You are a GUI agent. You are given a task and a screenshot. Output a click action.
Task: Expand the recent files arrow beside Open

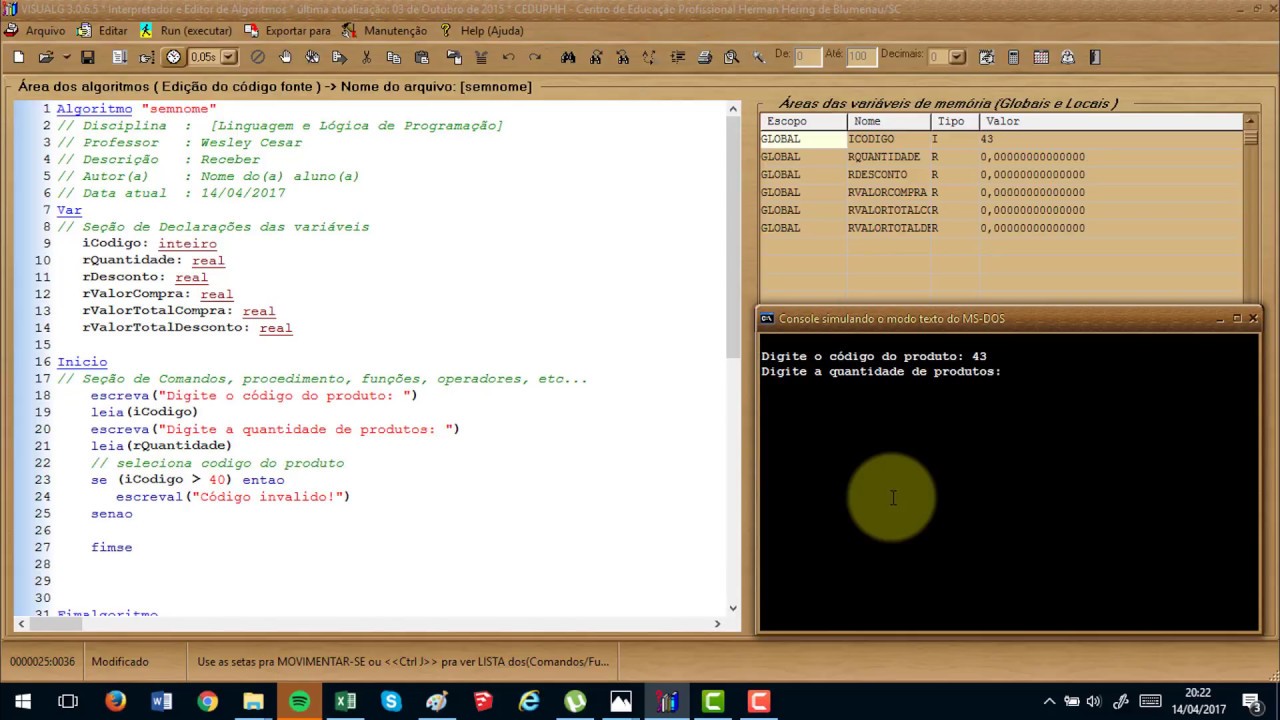(66, 57)
